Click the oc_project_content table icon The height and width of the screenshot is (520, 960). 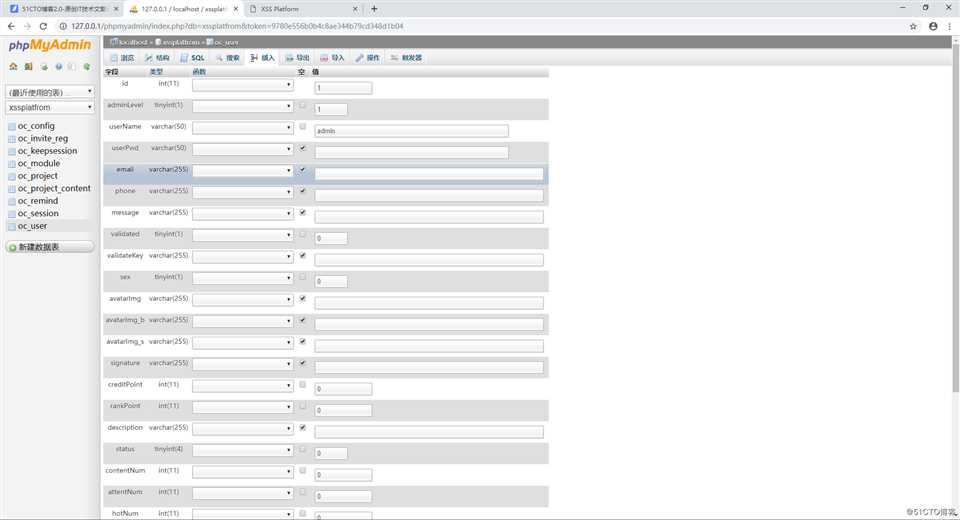(12, 189)
